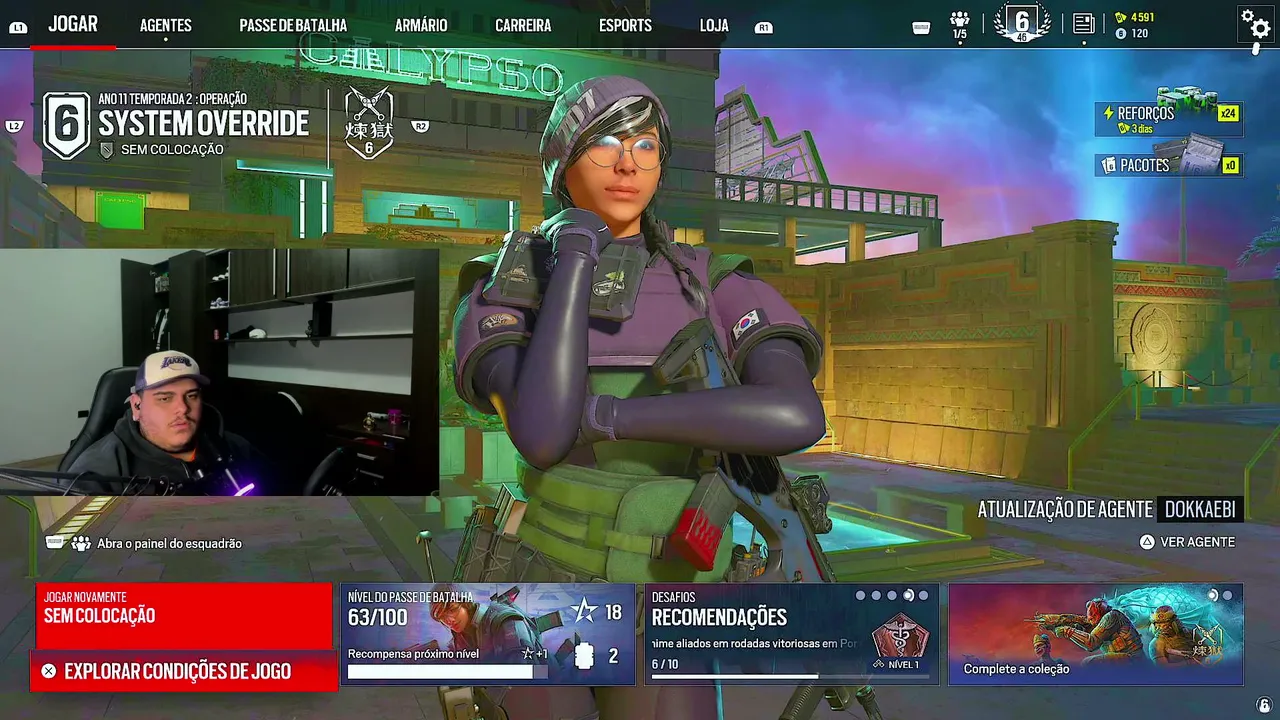This screenshot has width=1280, height=720.
Task: Open the Carreira tab
Action: pos(523,25)
